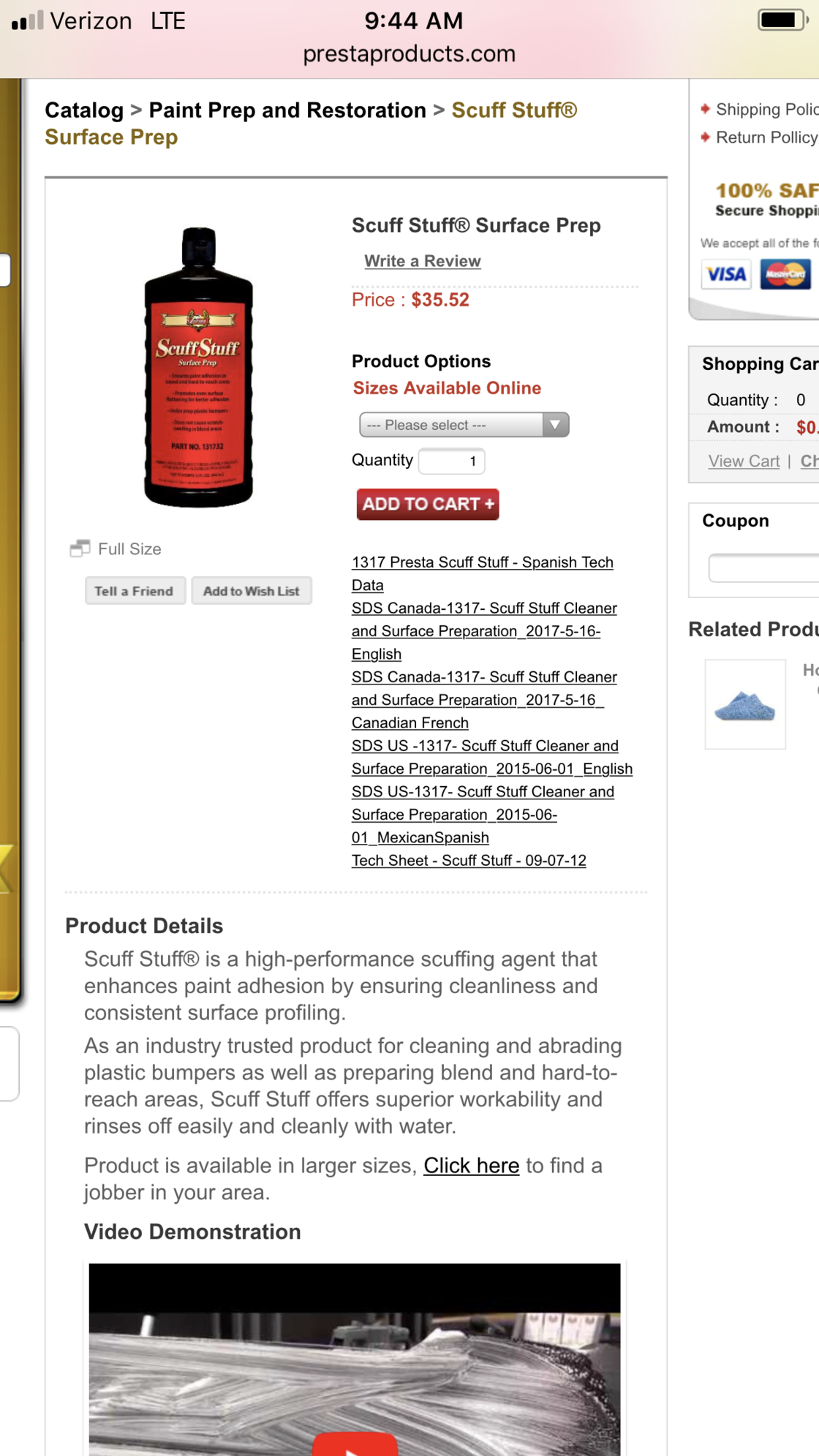Follow 'Click here' jobber link
Image resolution: width=819 pixels, height=1456 pixels.
[472, 1166]
